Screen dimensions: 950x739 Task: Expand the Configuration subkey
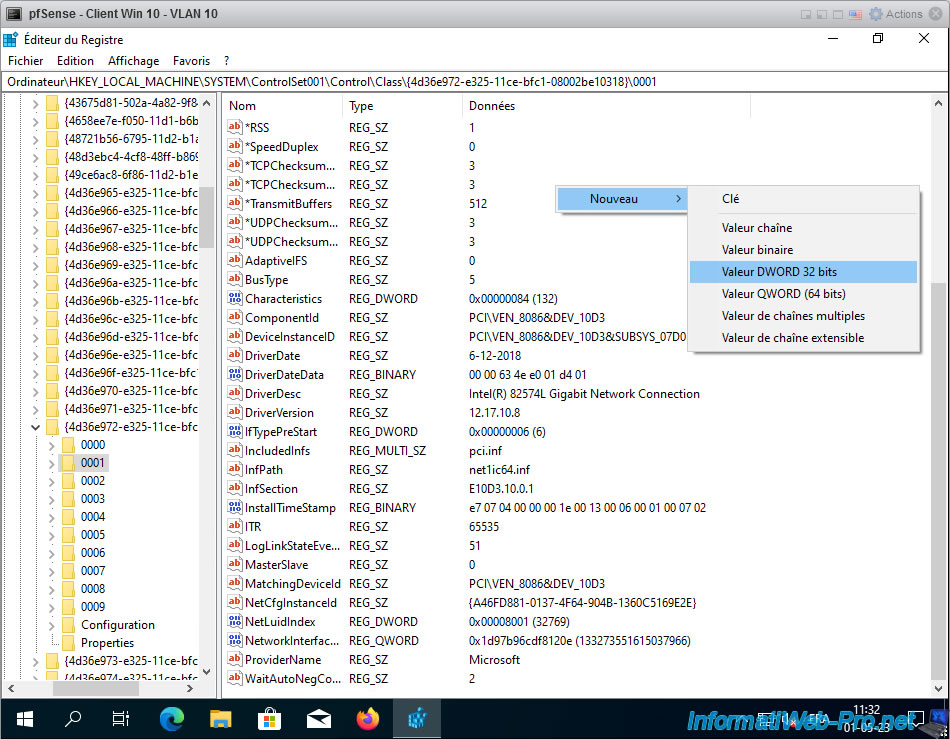tap(51, 625)
